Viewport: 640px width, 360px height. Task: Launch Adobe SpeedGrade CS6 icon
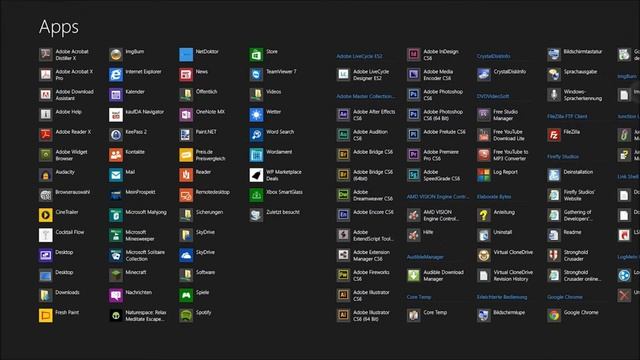click(x=413, y=175)
